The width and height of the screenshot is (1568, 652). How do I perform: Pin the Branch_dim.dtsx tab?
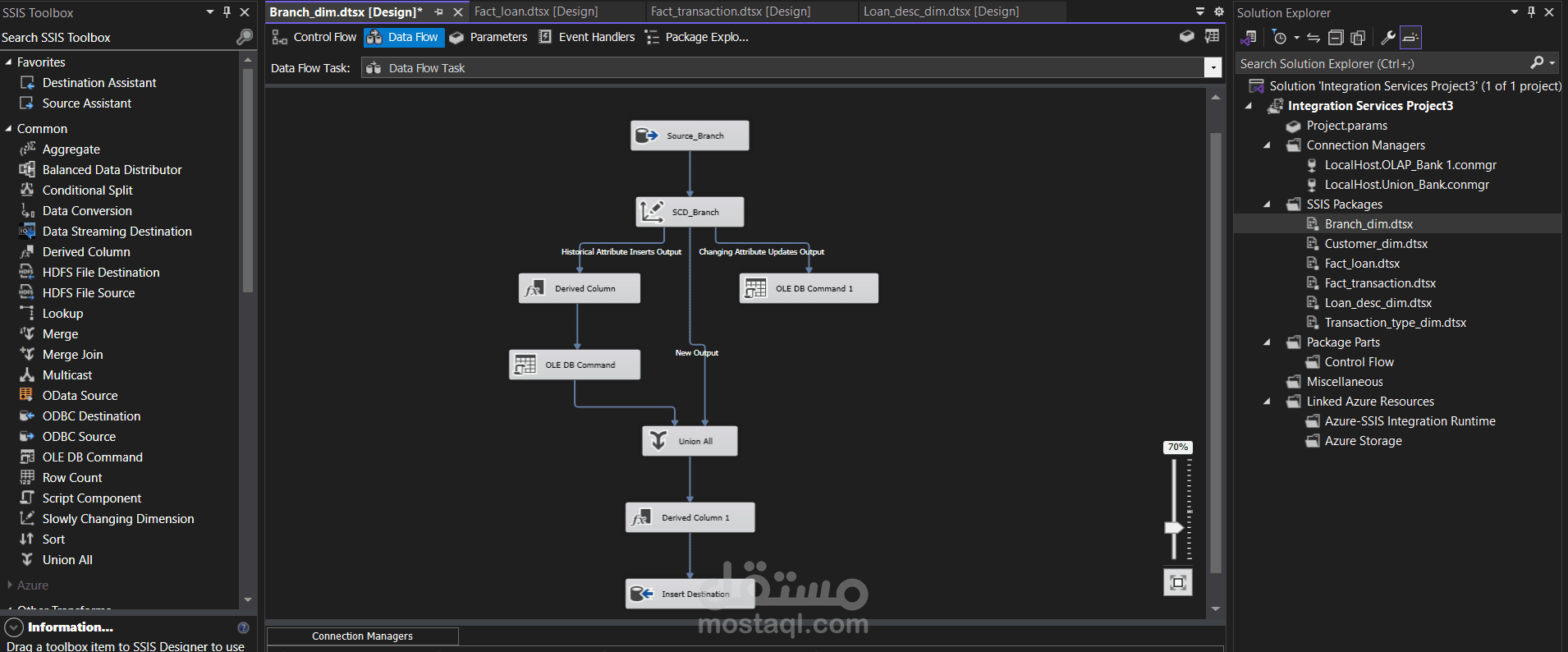point(439,12)
